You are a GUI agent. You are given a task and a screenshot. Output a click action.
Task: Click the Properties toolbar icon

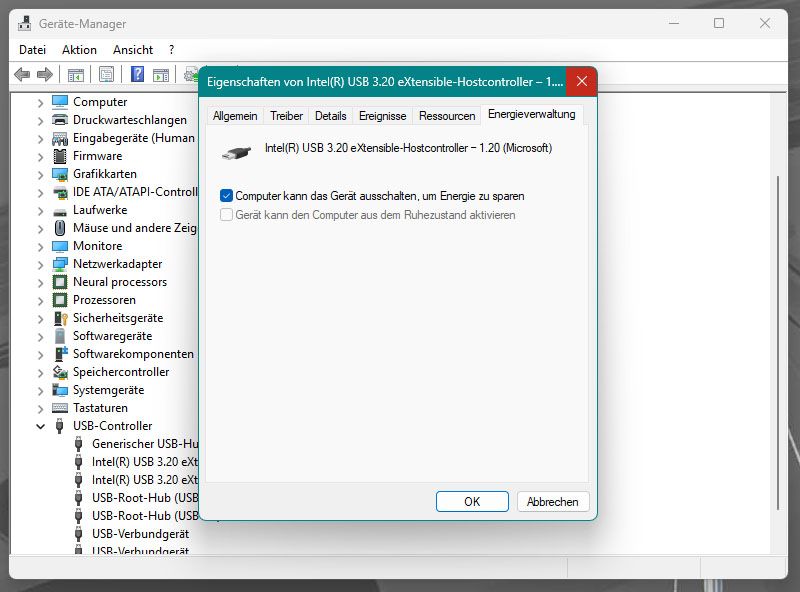click(107, 75)
